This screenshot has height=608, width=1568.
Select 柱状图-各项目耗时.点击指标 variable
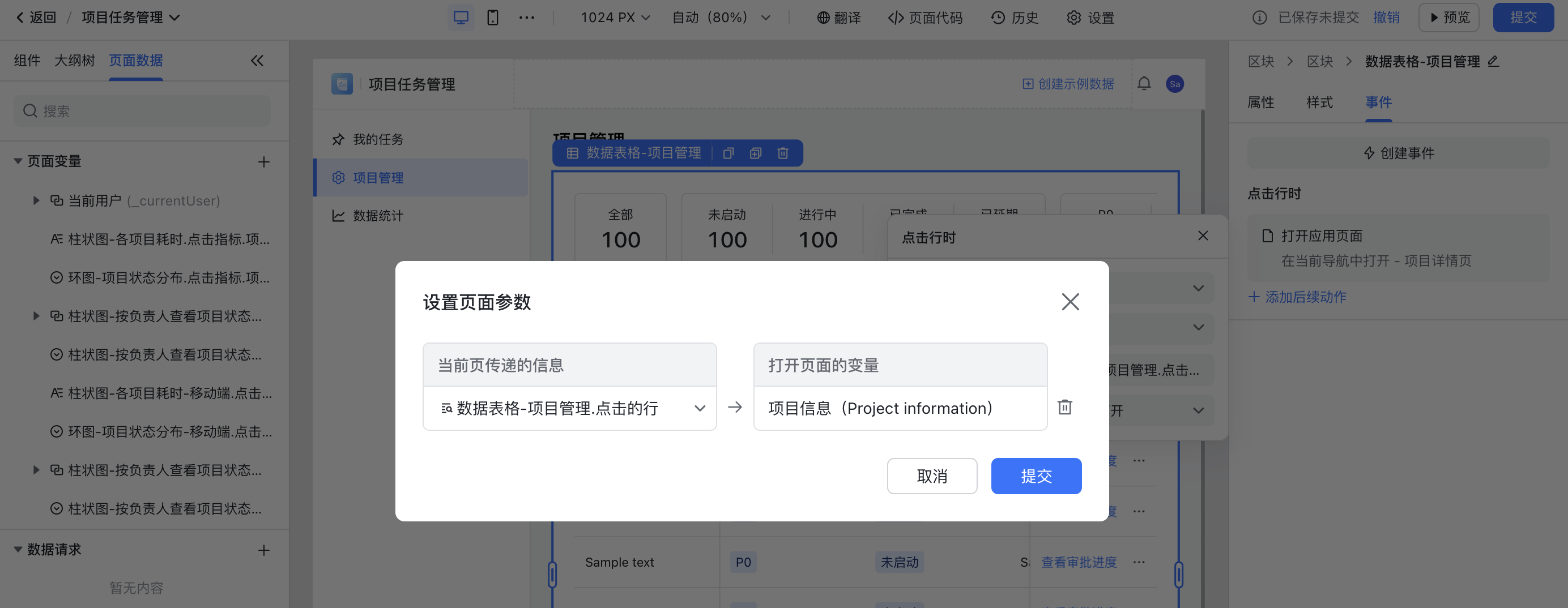click(x=161, y=239)
